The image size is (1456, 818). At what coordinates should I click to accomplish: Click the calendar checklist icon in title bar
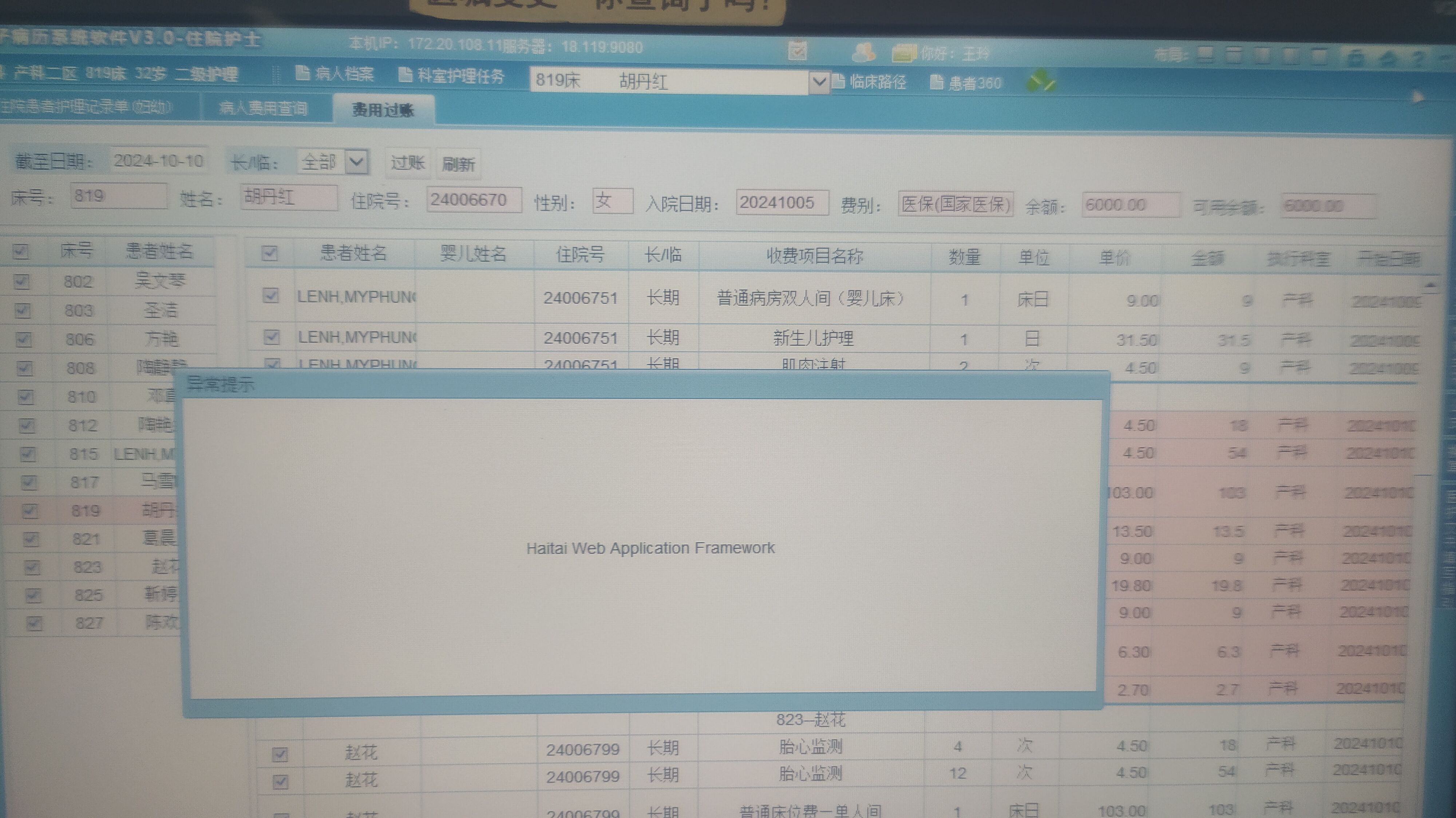[798, 51]
